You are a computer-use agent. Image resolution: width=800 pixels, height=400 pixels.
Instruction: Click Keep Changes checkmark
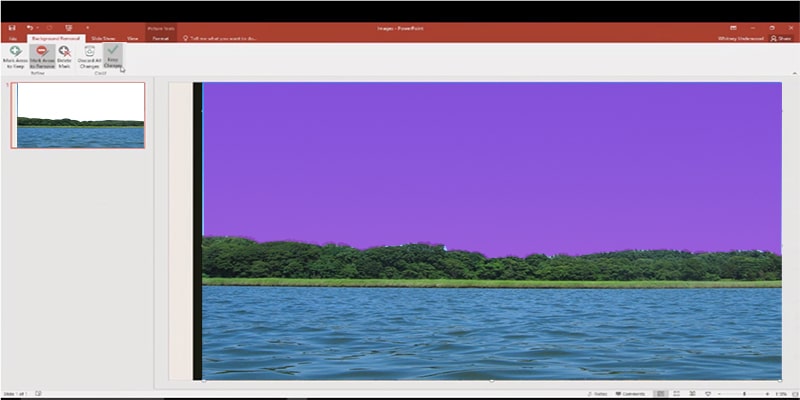click(113, 56)
